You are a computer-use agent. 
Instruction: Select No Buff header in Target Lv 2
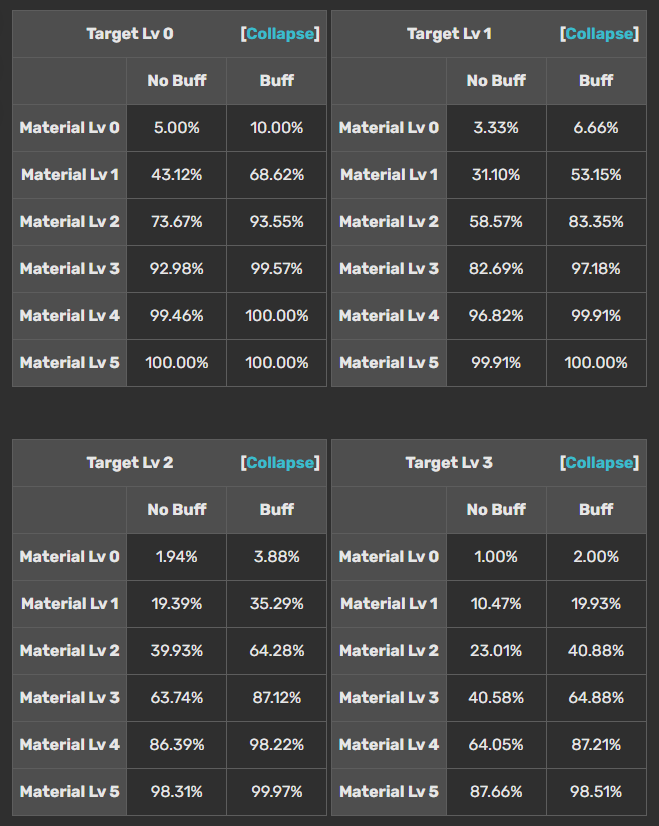pos(177,510)
